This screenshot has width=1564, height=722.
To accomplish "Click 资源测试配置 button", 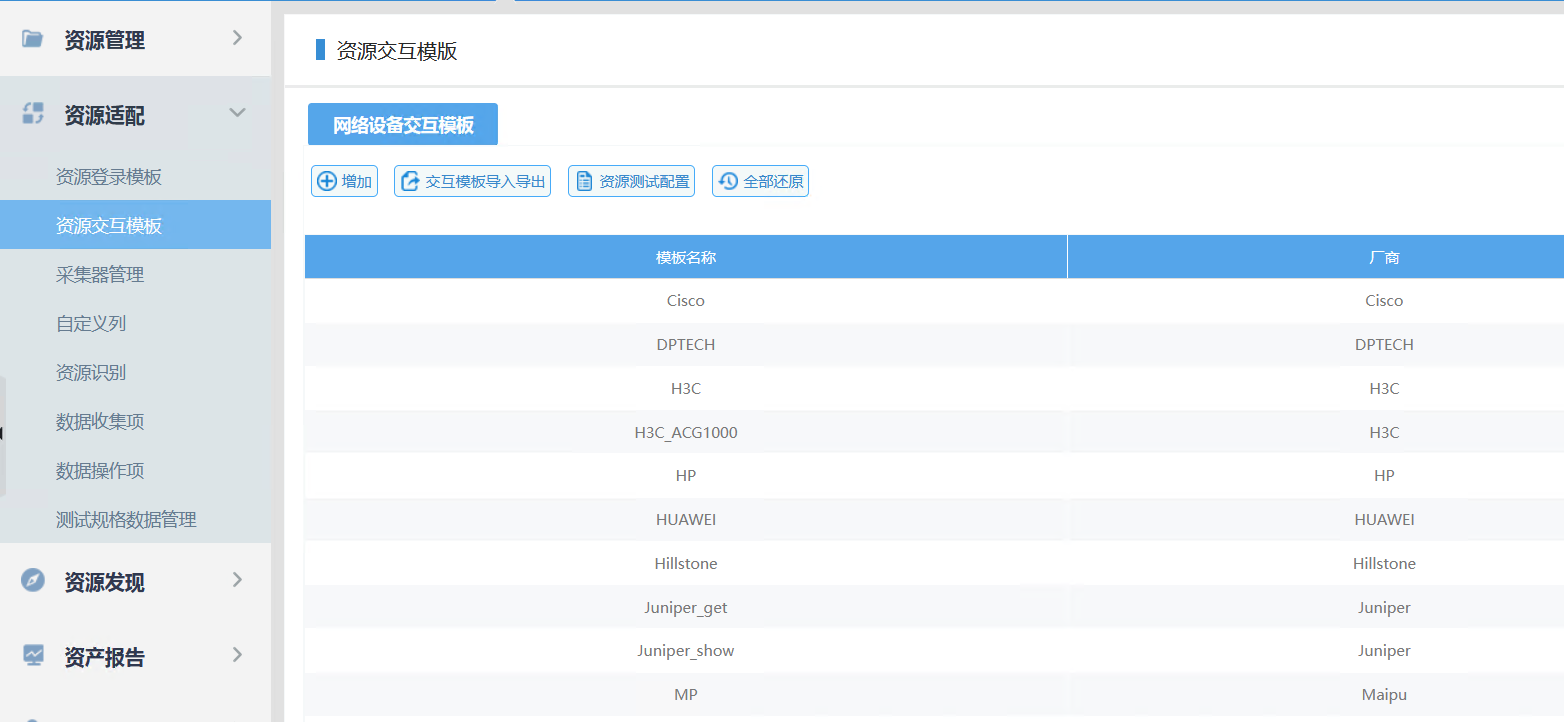I will 631,181.
